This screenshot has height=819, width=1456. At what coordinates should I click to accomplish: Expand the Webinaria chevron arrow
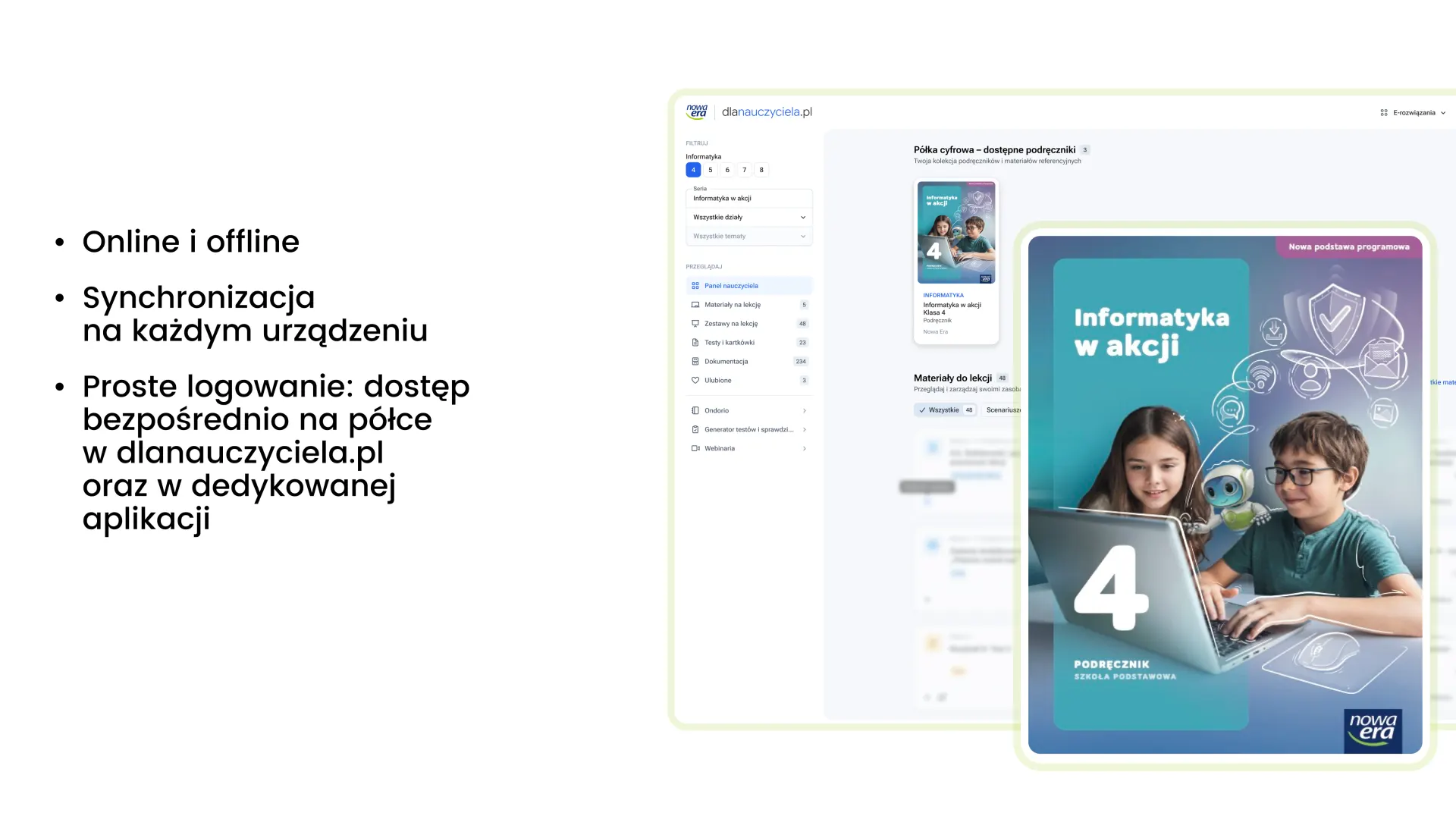click(804, 449)
